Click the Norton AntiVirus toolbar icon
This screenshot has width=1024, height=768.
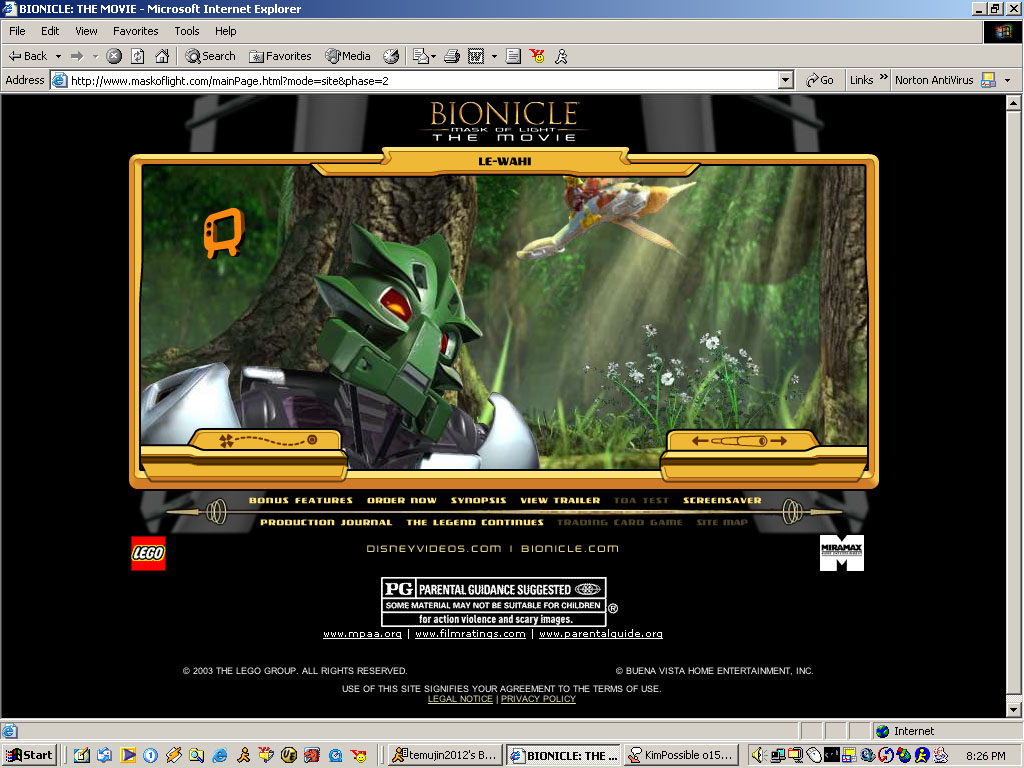989,80
